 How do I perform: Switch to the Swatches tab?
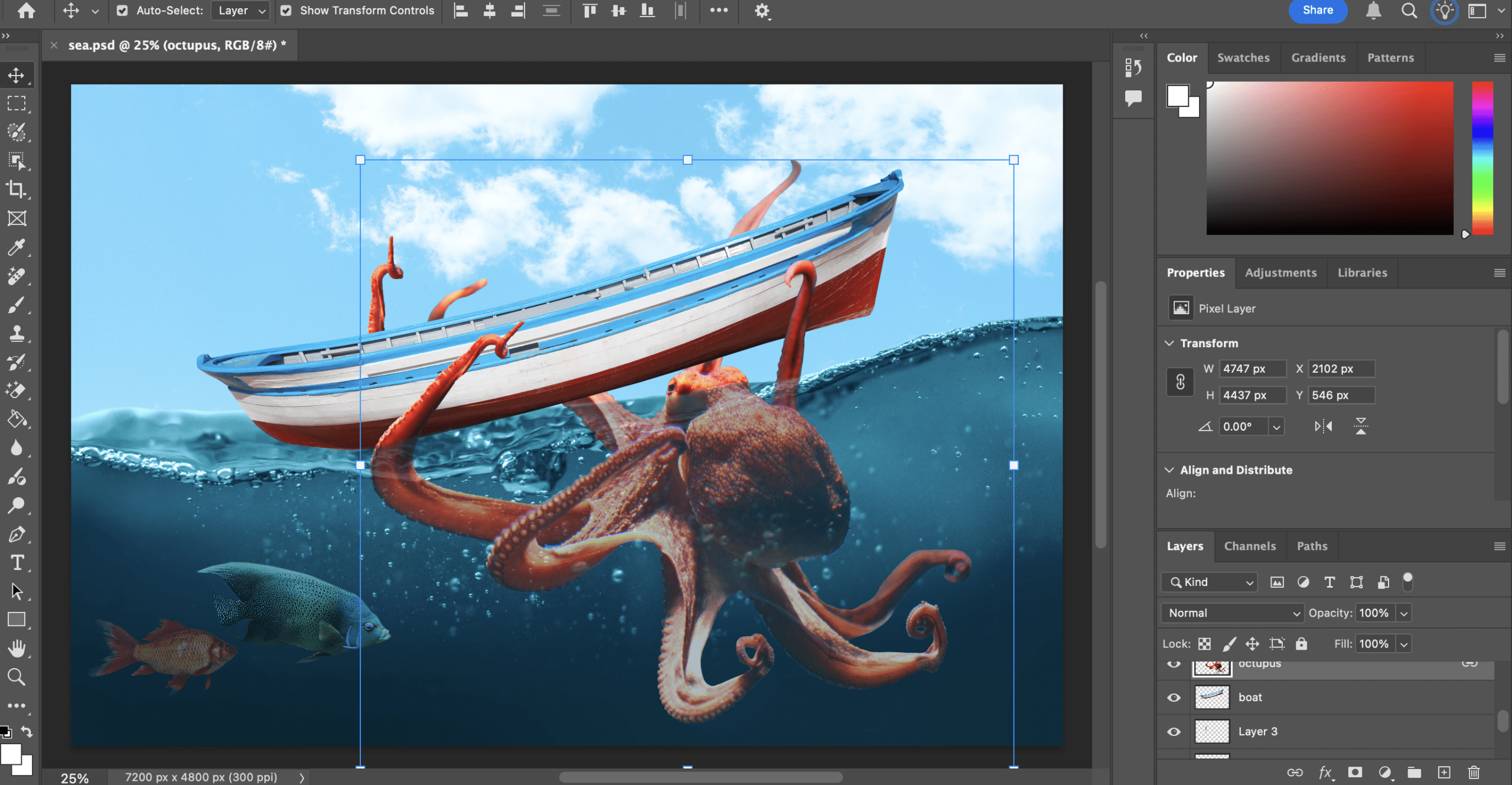[x=1243, y=58]
